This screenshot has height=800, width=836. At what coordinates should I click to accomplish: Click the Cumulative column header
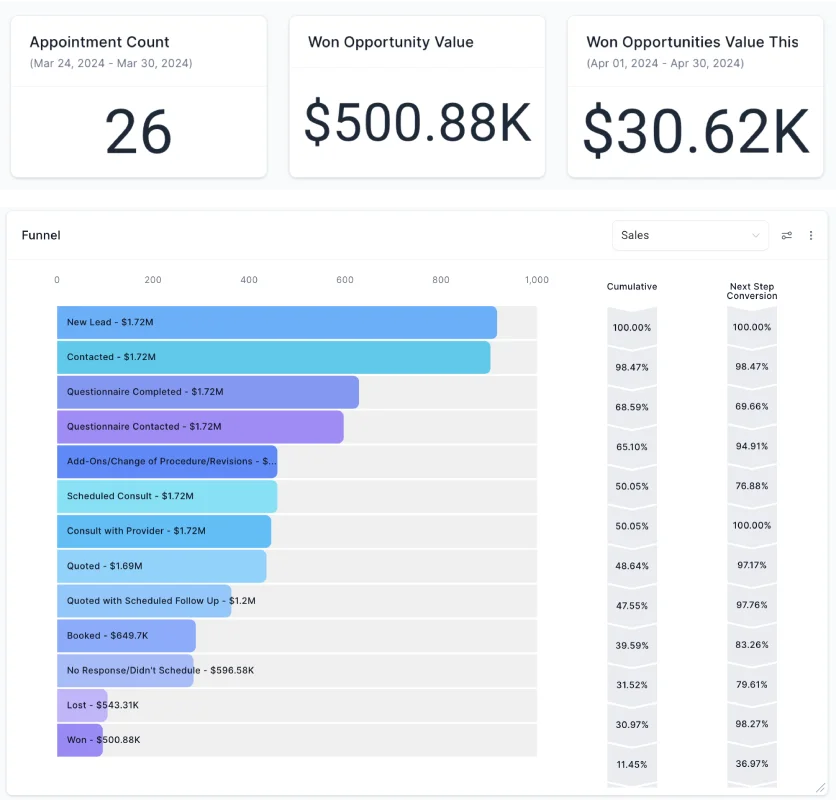tap(632, 287)
